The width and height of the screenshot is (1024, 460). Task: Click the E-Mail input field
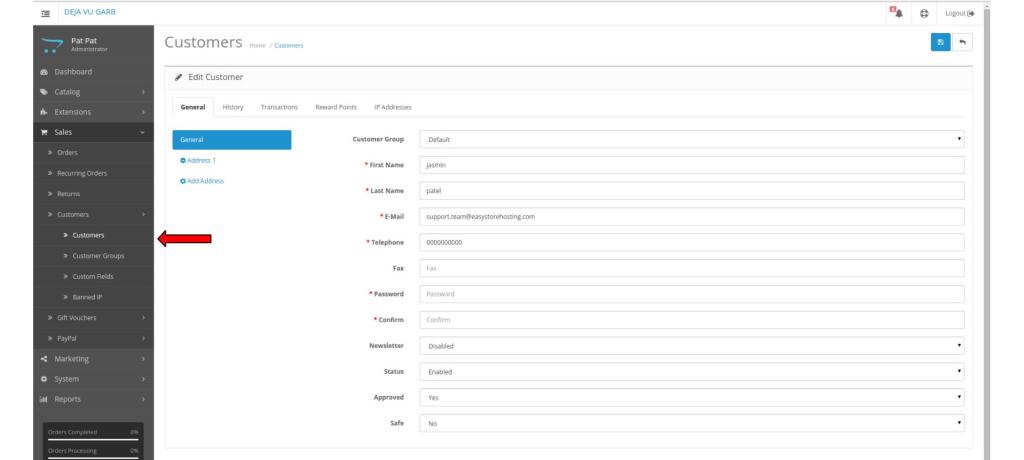692,216
